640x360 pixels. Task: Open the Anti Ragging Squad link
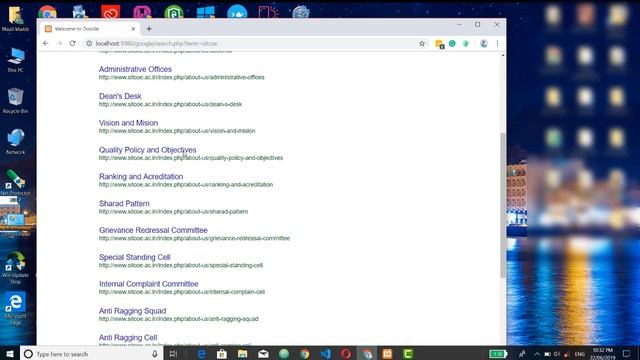click(x=132, y=311)
